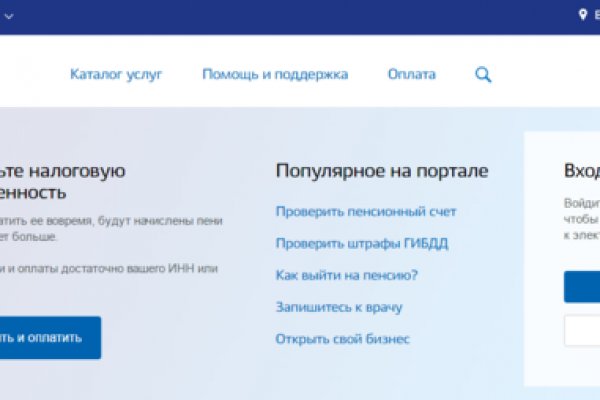Click the region name beside the pin
Image resolution: width=600 pixels, height=400 pixels.
point(595,15)
